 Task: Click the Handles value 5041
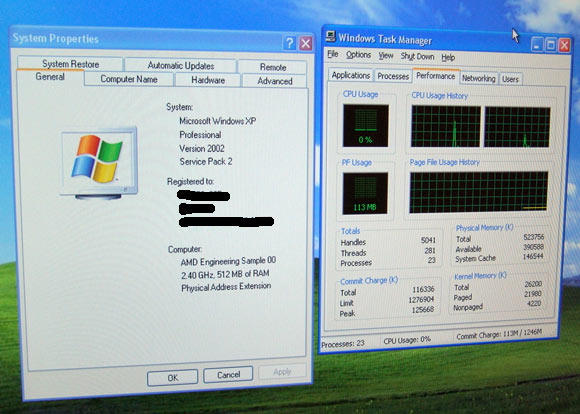[428, 240]
